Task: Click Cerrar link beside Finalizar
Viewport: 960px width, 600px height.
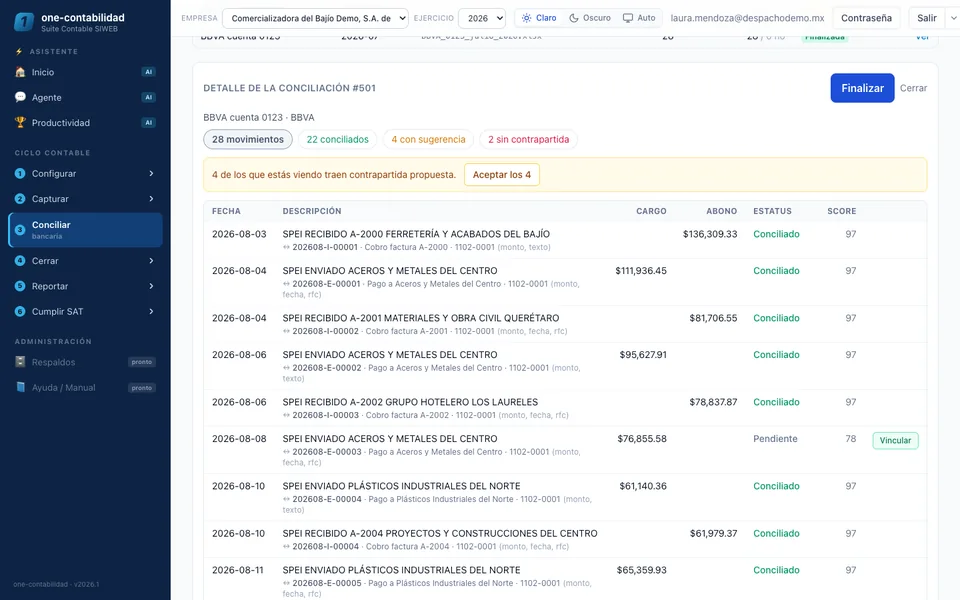Action: [913, 88]
